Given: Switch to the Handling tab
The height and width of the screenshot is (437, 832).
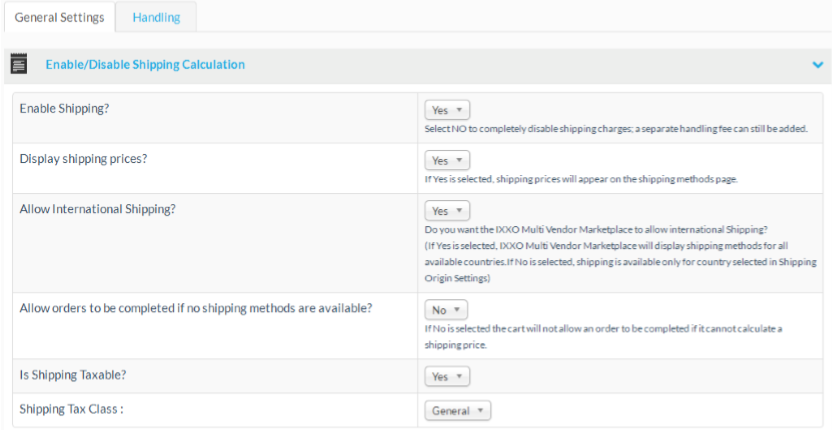Looking at the screenshot, I should (x=156, y=17).
